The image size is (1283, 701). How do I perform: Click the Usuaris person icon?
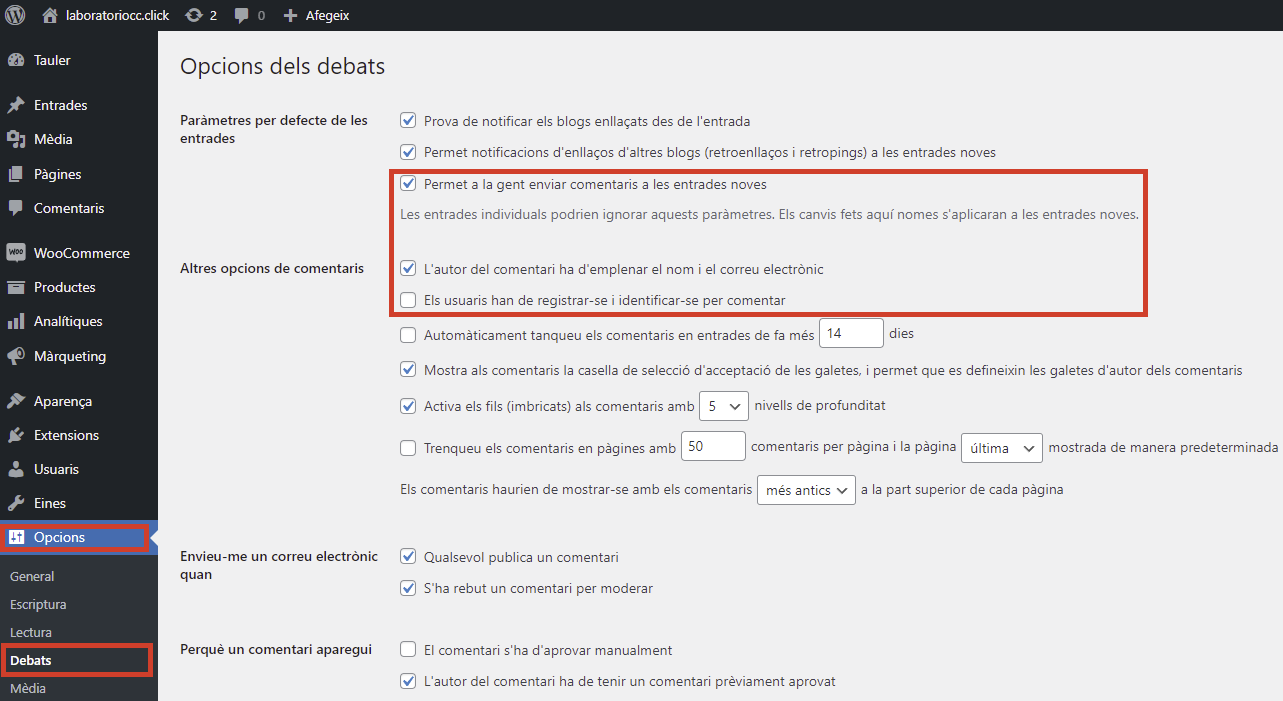tap(15, 469)
